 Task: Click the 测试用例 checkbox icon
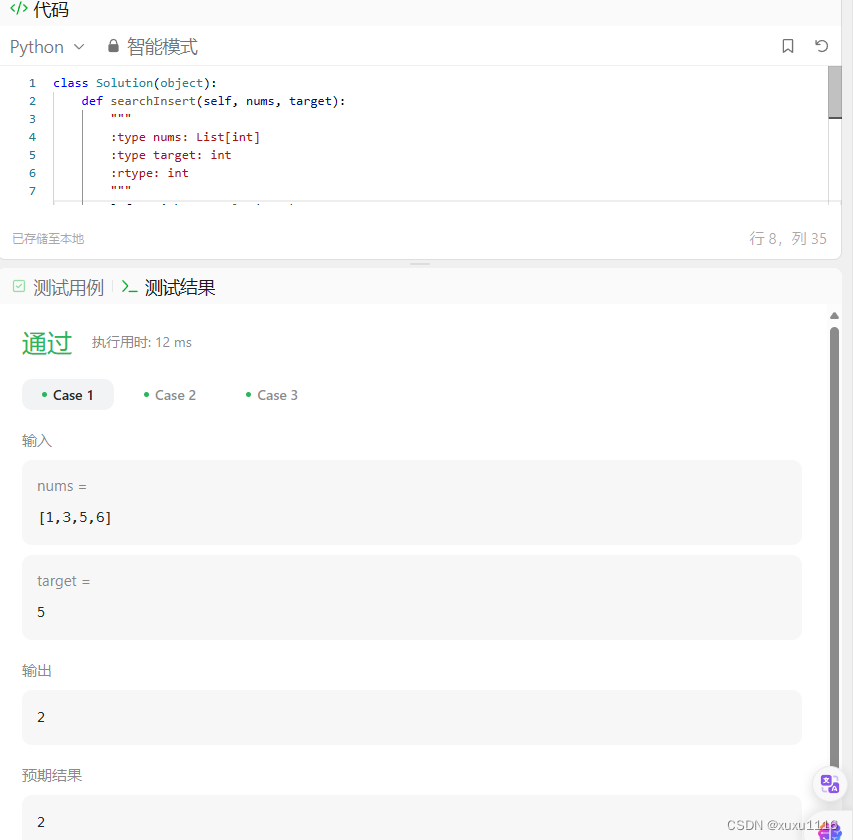19,286
